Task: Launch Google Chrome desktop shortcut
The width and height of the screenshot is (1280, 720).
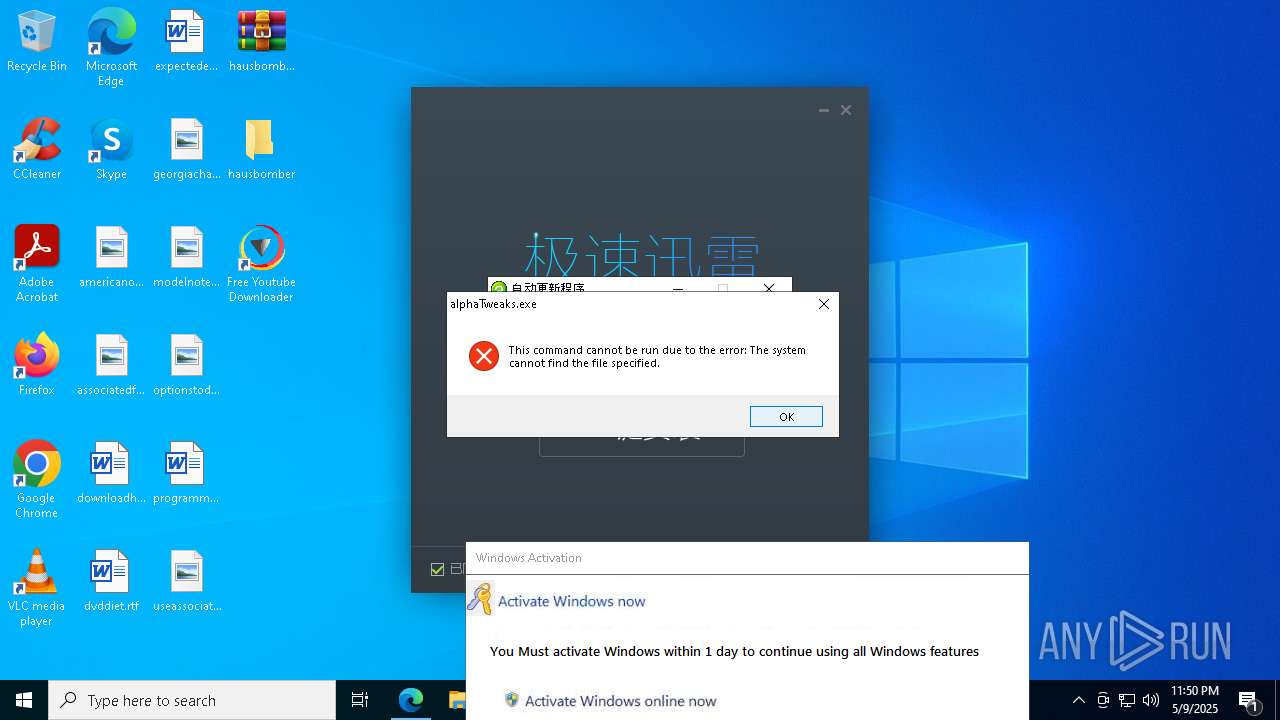Action: [37, 480]
